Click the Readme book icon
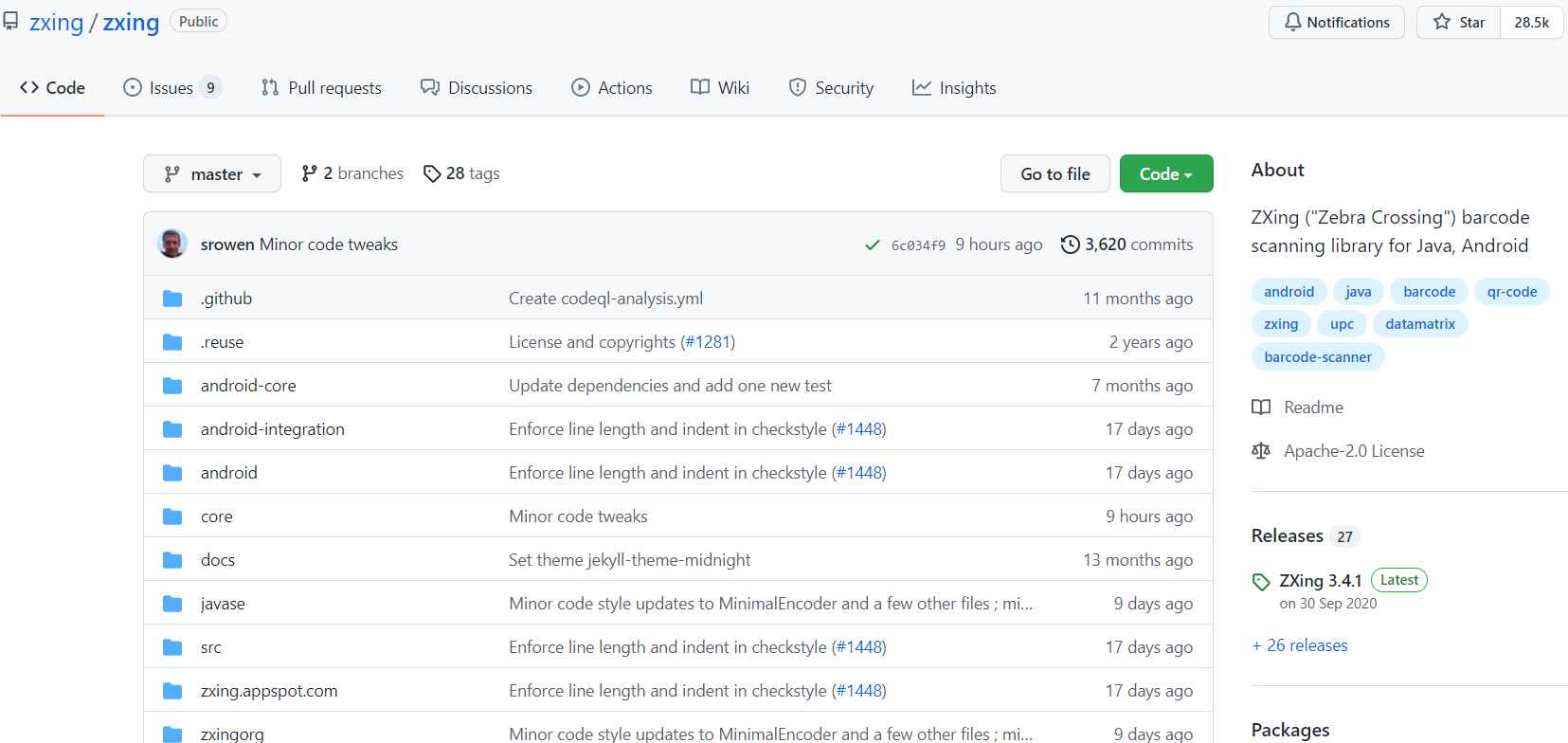The width and height of the screenshot is (1568, 743). pyautogui.click(x=1261, y=408)
